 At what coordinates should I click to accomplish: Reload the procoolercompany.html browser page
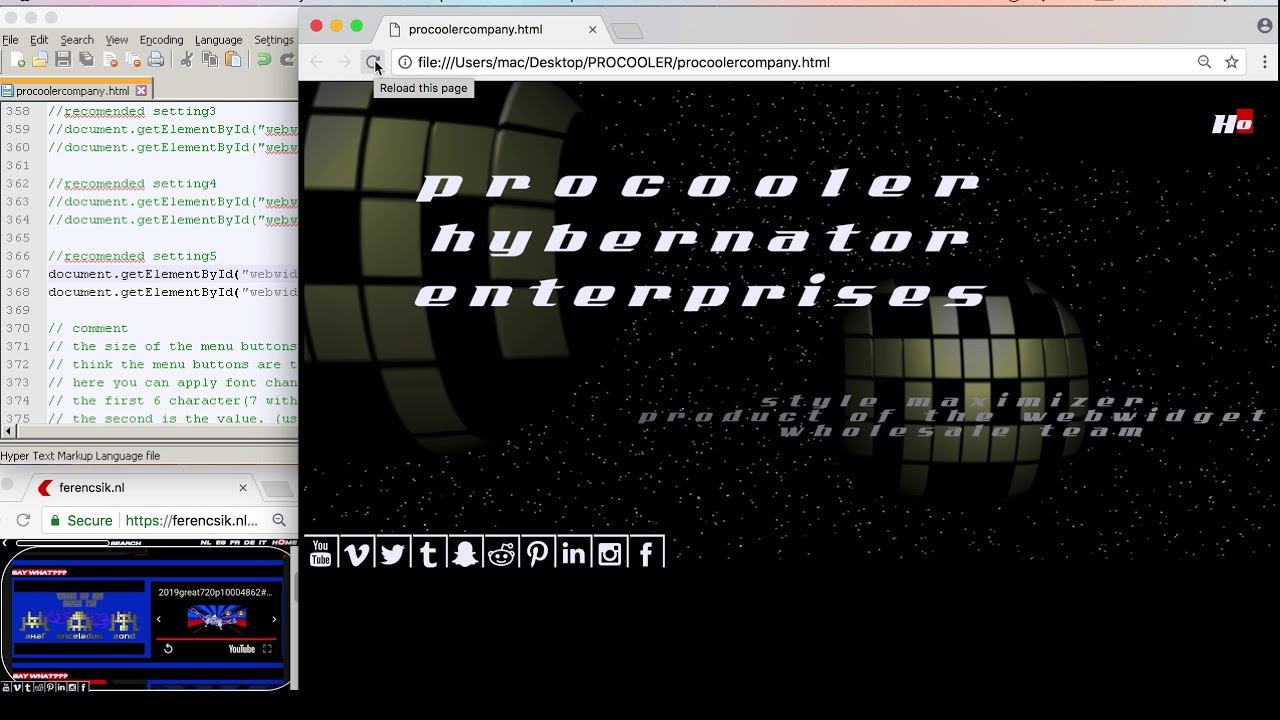tap(373, 62)
